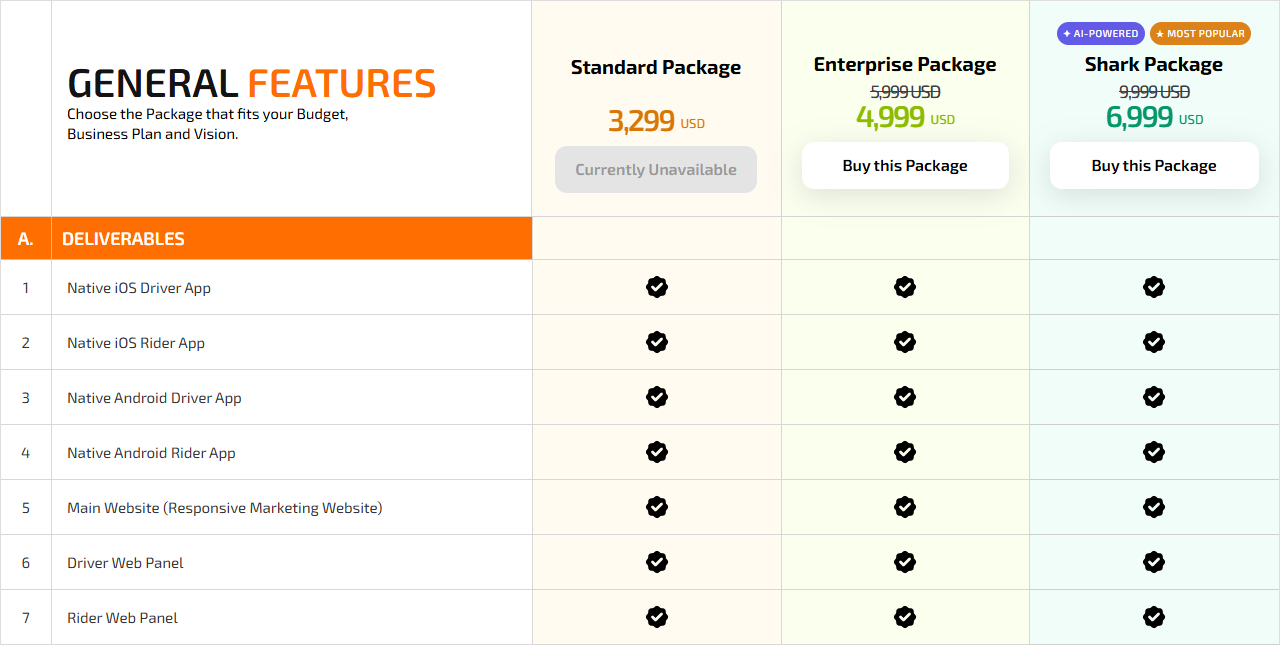Buy the Shark Package
This screenshot has height=645, width=1280.
tap(1154, 165)
